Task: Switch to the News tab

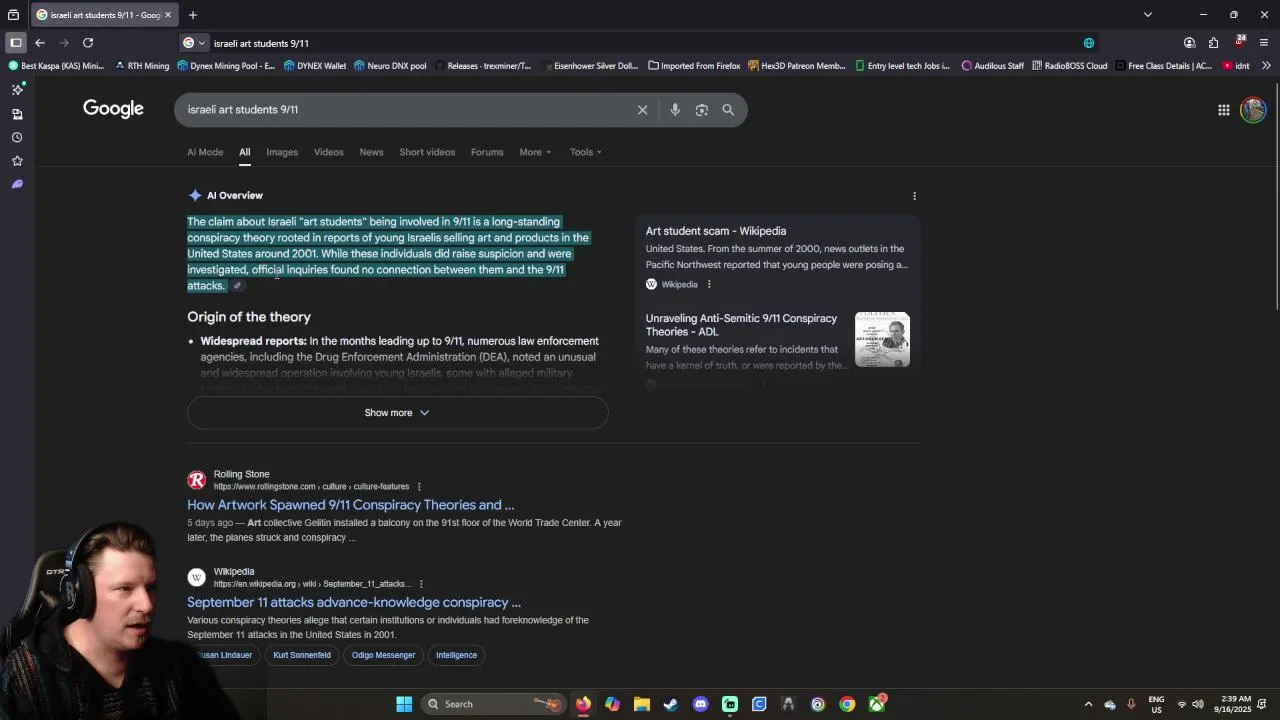Action: click(371, 152)
